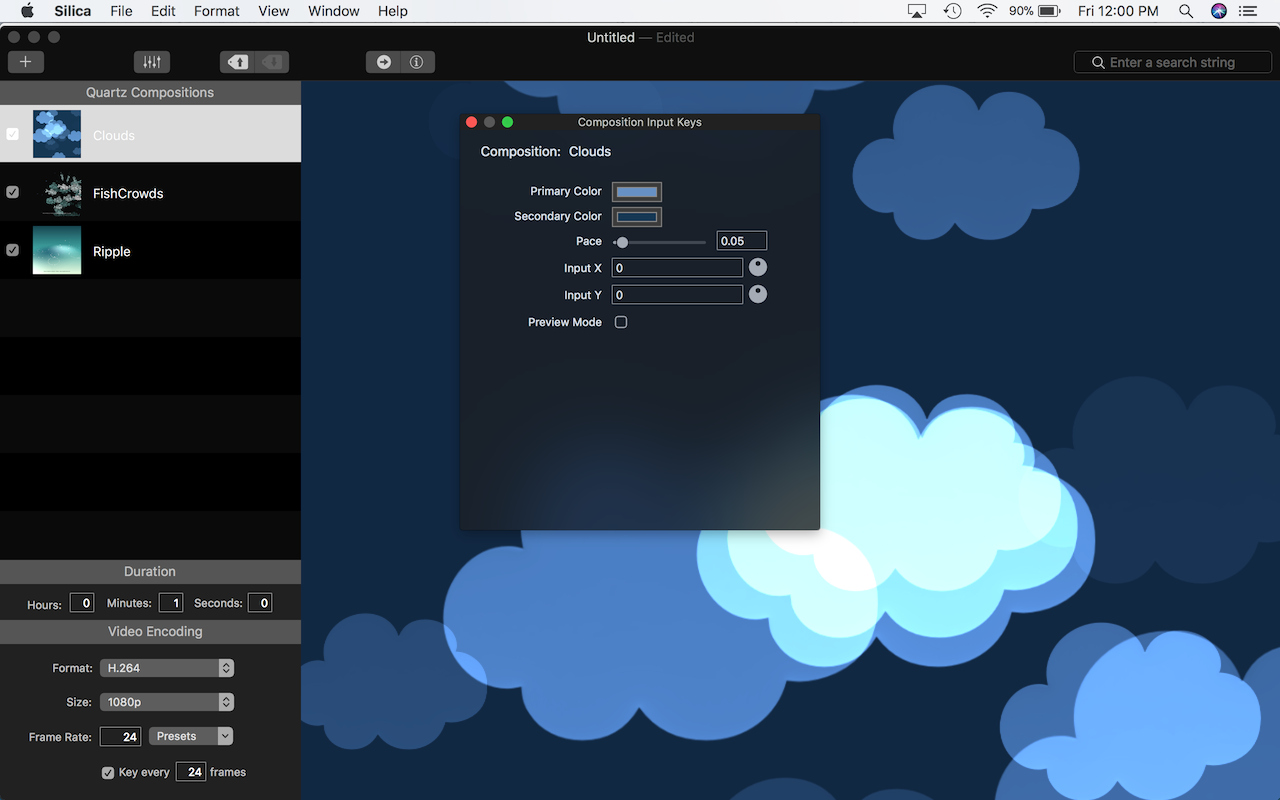Open the Edit menu
Image resolution: width=1280 pixels, height=800 pixels.
(x=163, y=11)
